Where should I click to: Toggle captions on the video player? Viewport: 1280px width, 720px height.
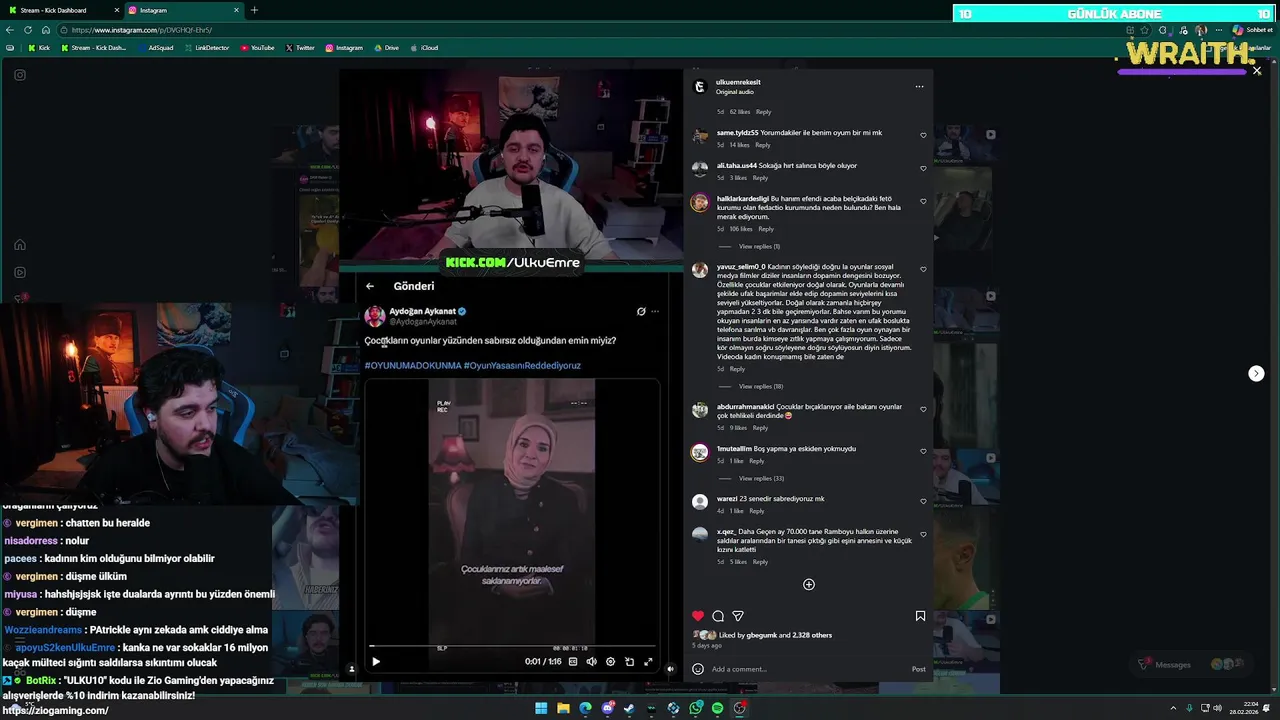[573, 661]
